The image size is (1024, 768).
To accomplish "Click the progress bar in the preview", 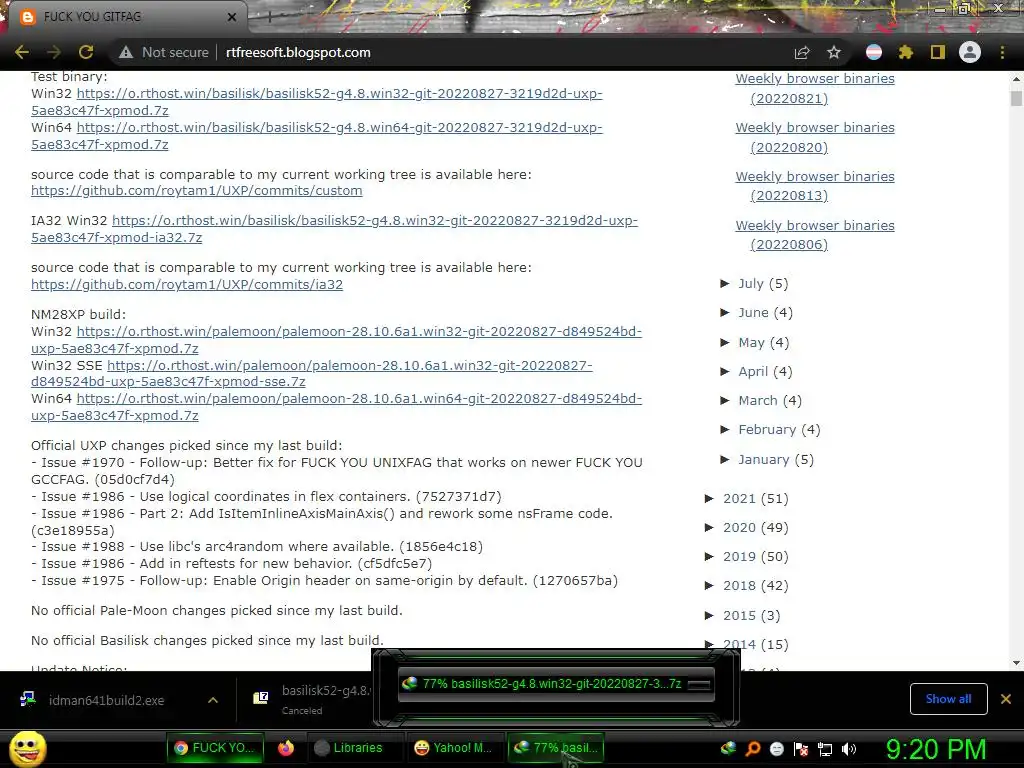I will [x=699, y=684].
